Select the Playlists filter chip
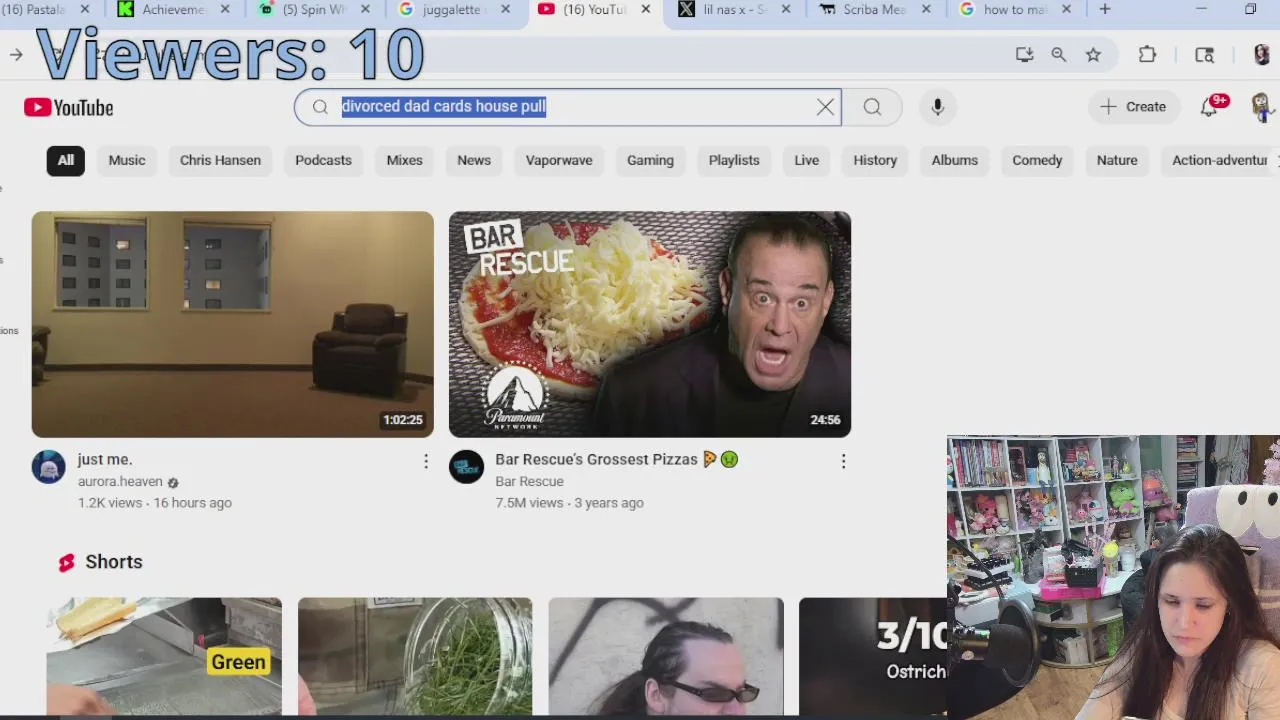This screenshot has height=720, width=1280. (734, 160)
